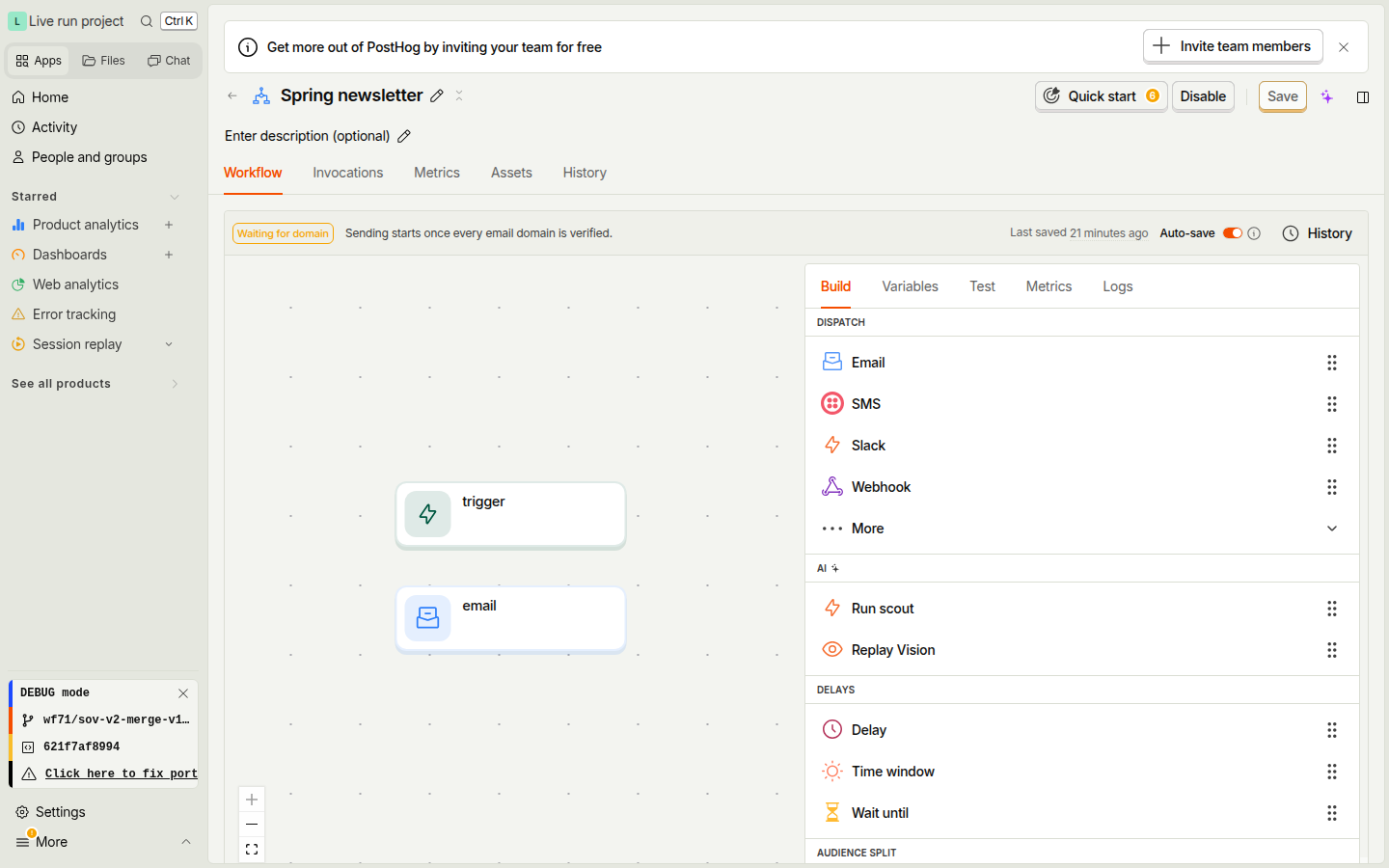Open Settings in the sidebar

click(60, 812)
